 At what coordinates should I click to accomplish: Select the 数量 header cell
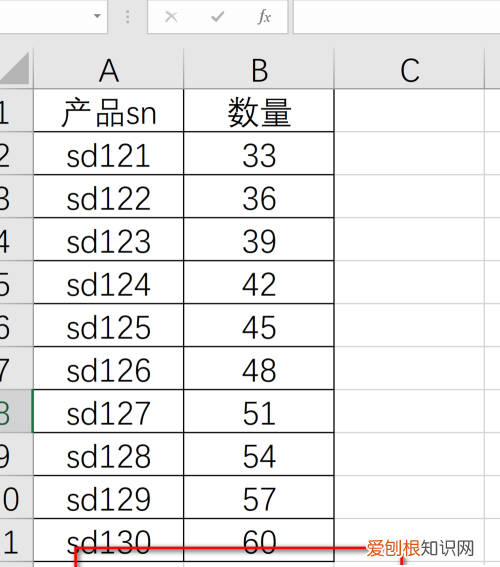[x=259, y=111]
